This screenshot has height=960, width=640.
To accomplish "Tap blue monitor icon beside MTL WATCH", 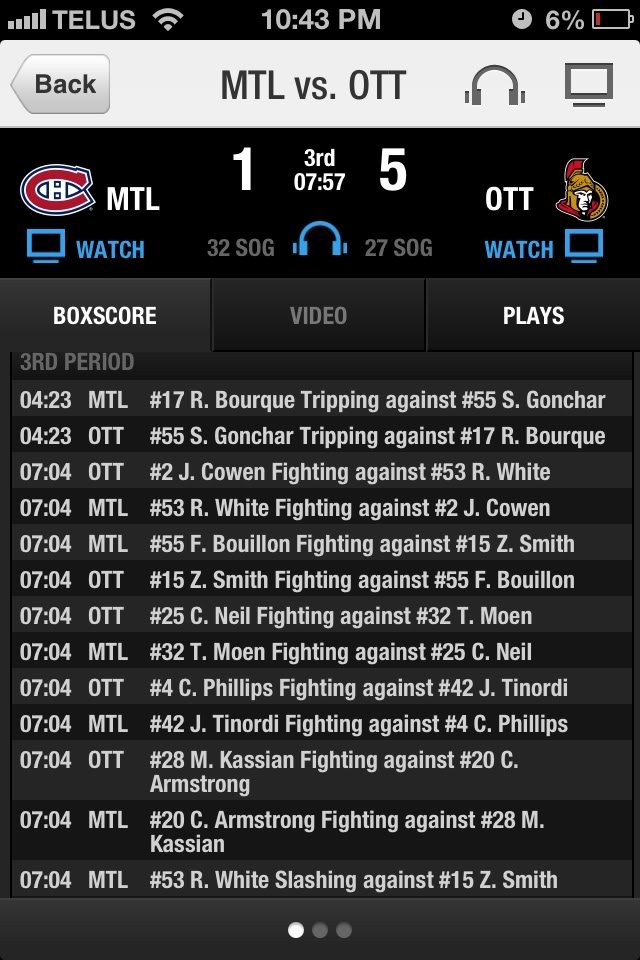I will click(46, 246).
